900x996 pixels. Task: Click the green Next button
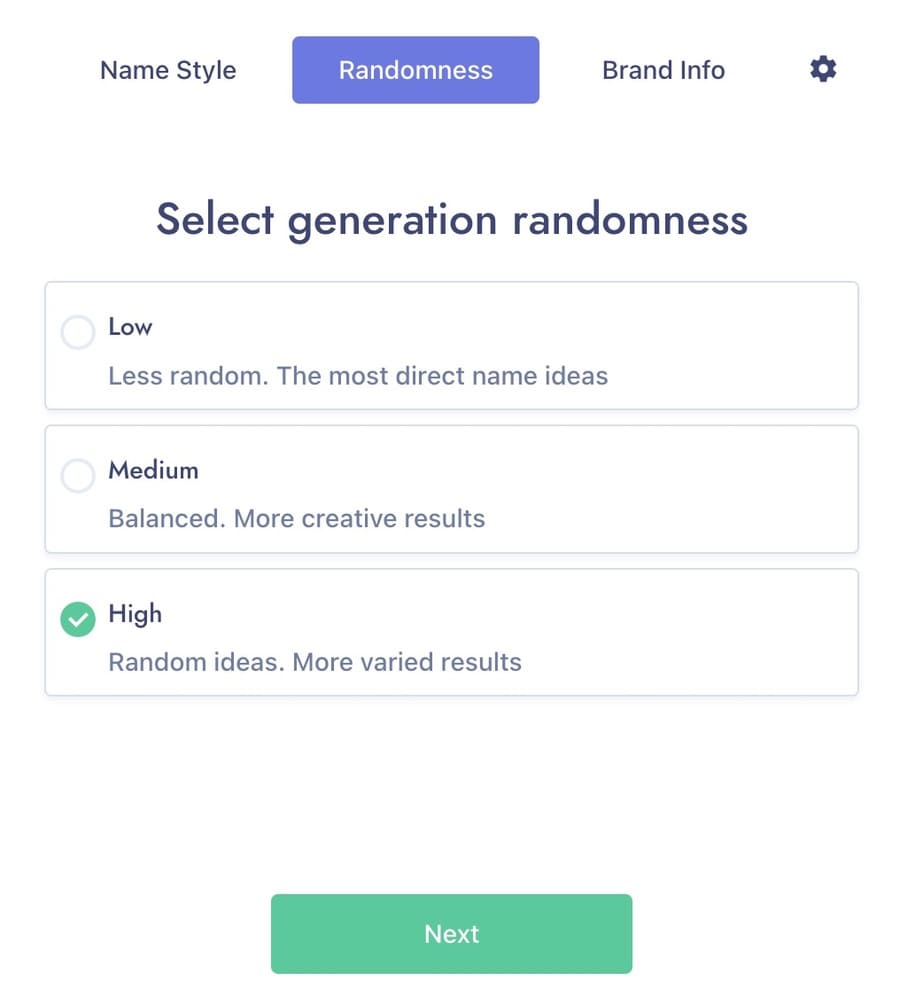pos(452,934)
